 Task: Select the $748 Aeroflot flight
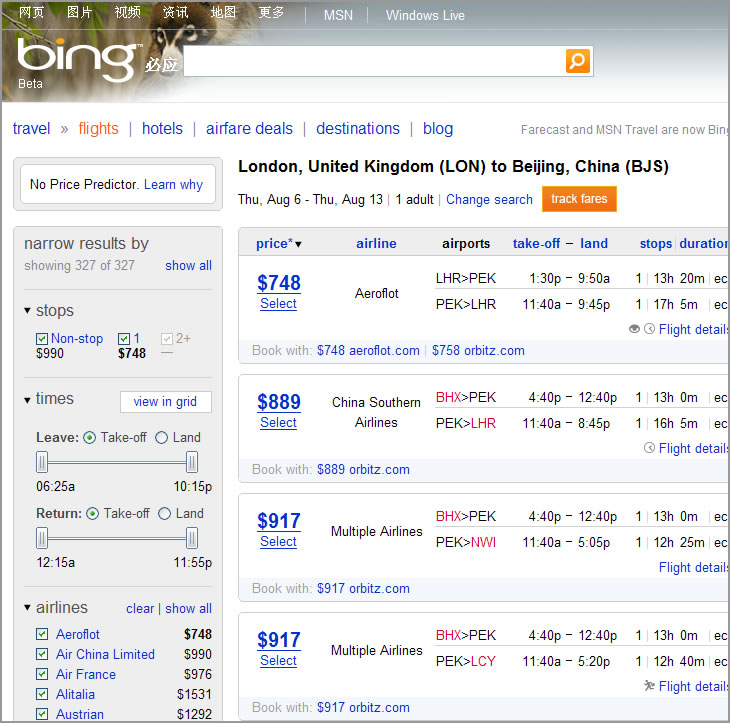point(278,304)
